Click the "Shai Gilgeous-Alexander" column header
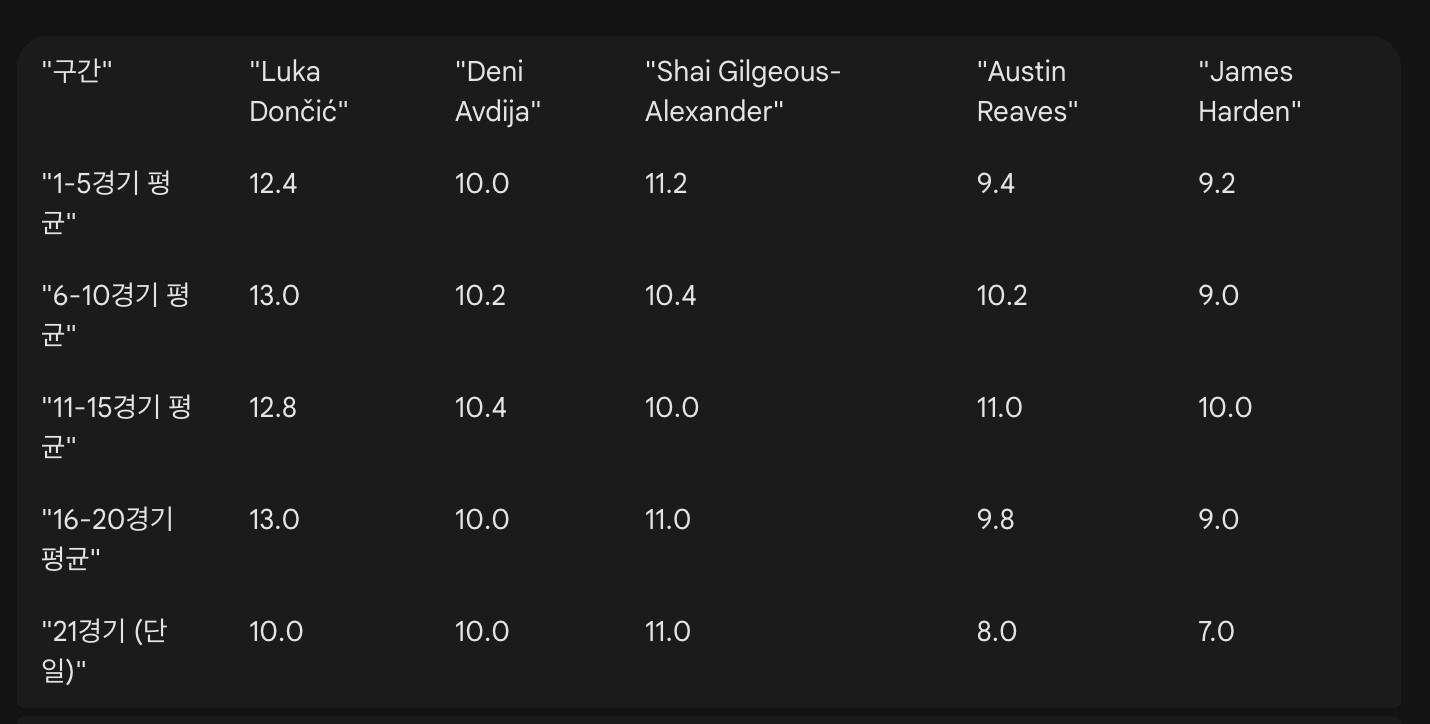Image resolution: width=1430 pixels, height=724 pixels. pyautogui.click(x=743, y=91)
